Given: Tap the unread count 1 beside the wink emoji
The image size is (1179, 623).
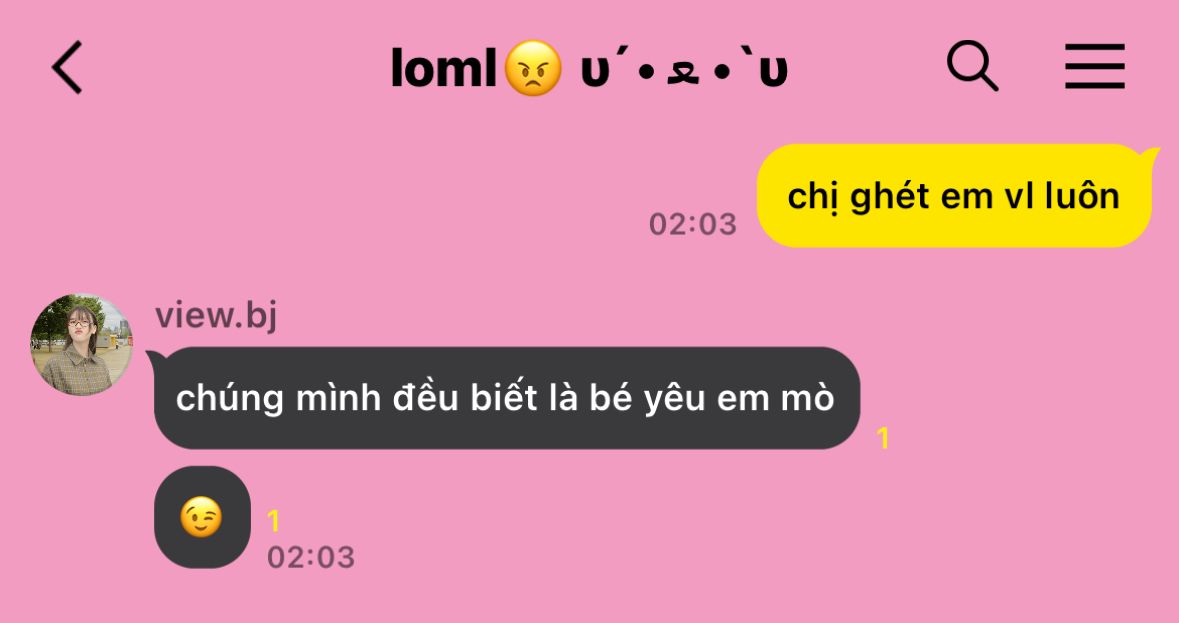Looking at the screenshot, I should [x=274, y=521].
